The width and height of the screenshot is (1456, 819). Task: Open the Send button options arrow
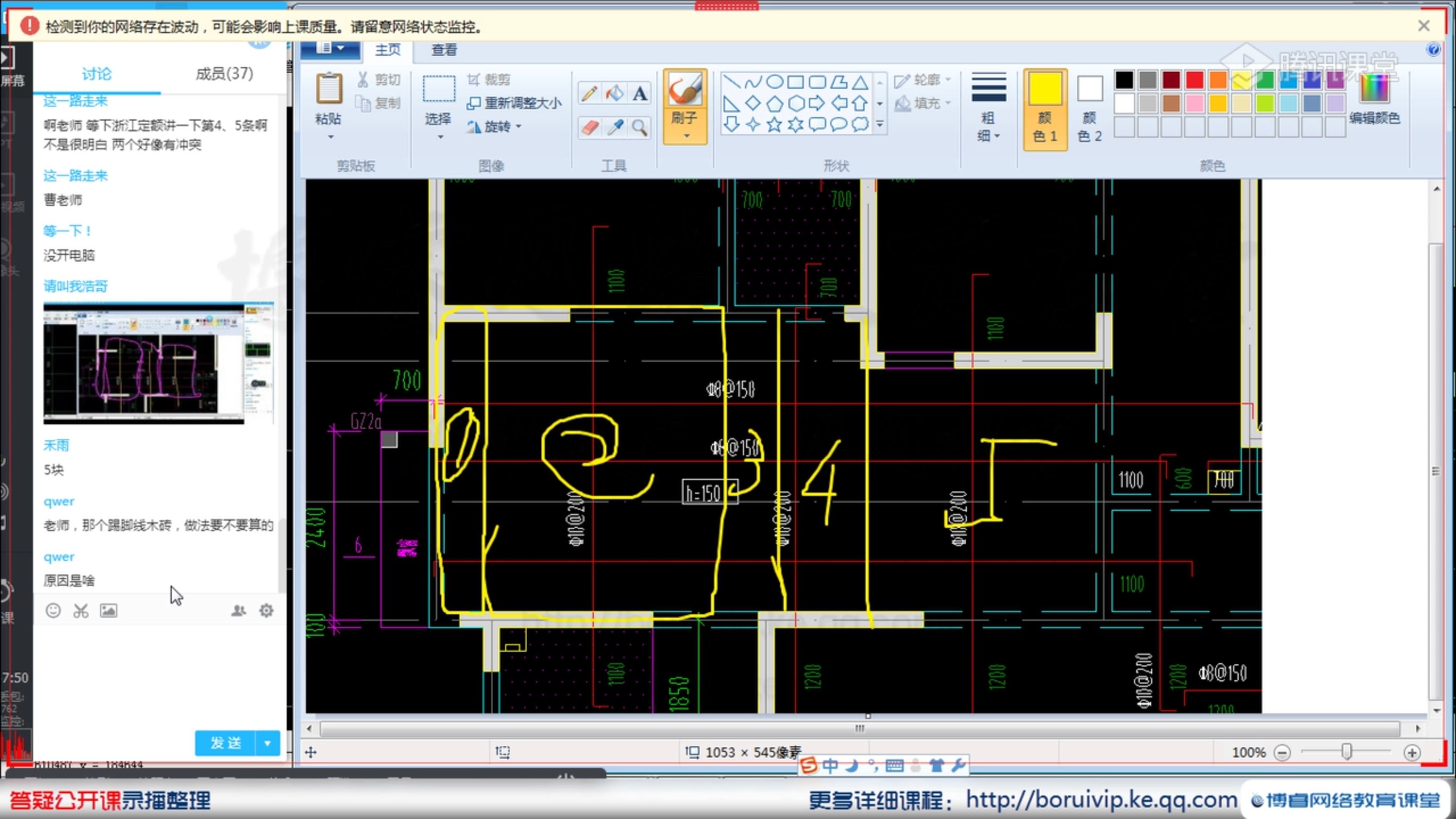(267, 743)
